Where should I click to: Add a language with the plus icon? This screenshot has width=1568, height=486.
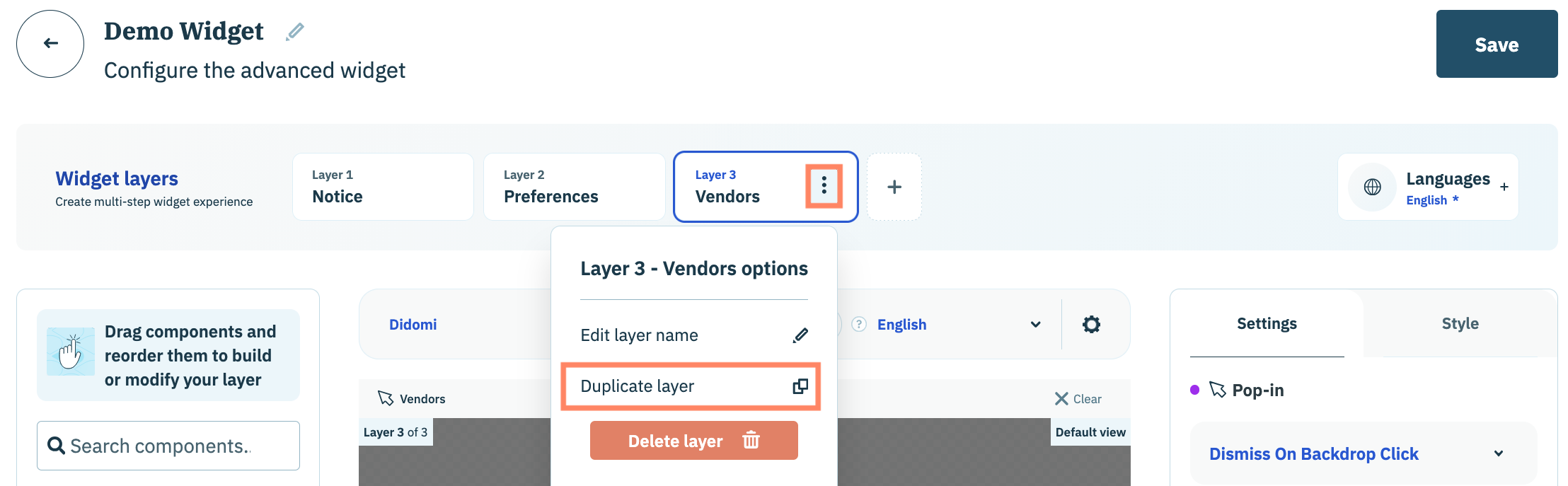click(x=1504, y=187)
